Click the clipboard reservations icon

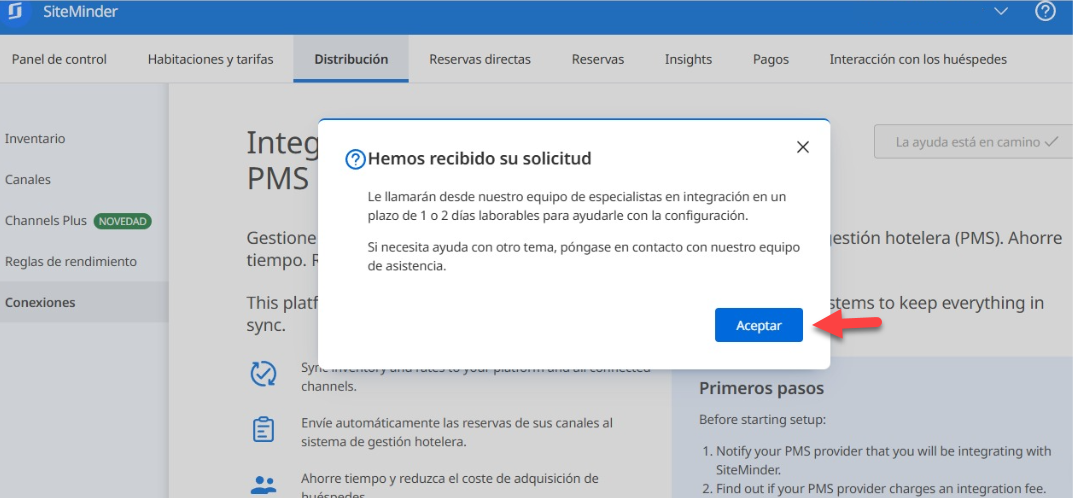click(x=263, y=430)
